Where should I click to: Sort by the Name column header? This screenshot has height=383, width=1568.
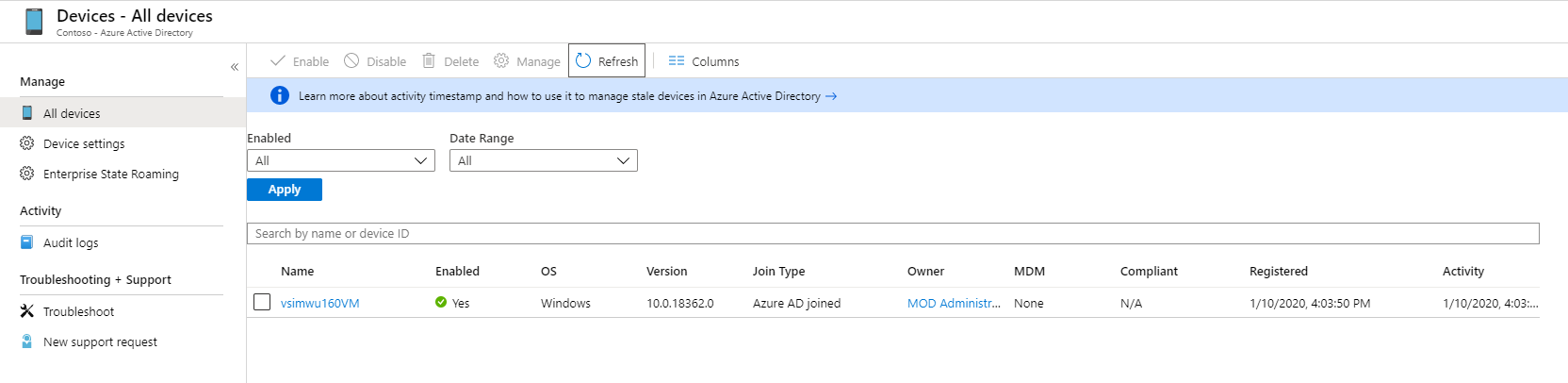(x=298, y=271)
